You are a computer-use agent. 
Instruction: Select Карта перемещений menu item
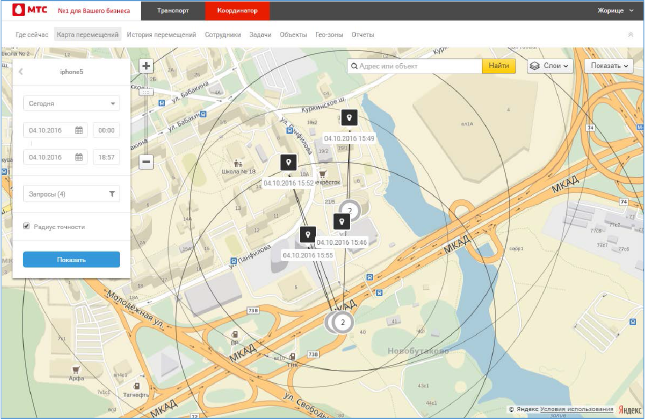pyautogui.click(x=87, y=35)
